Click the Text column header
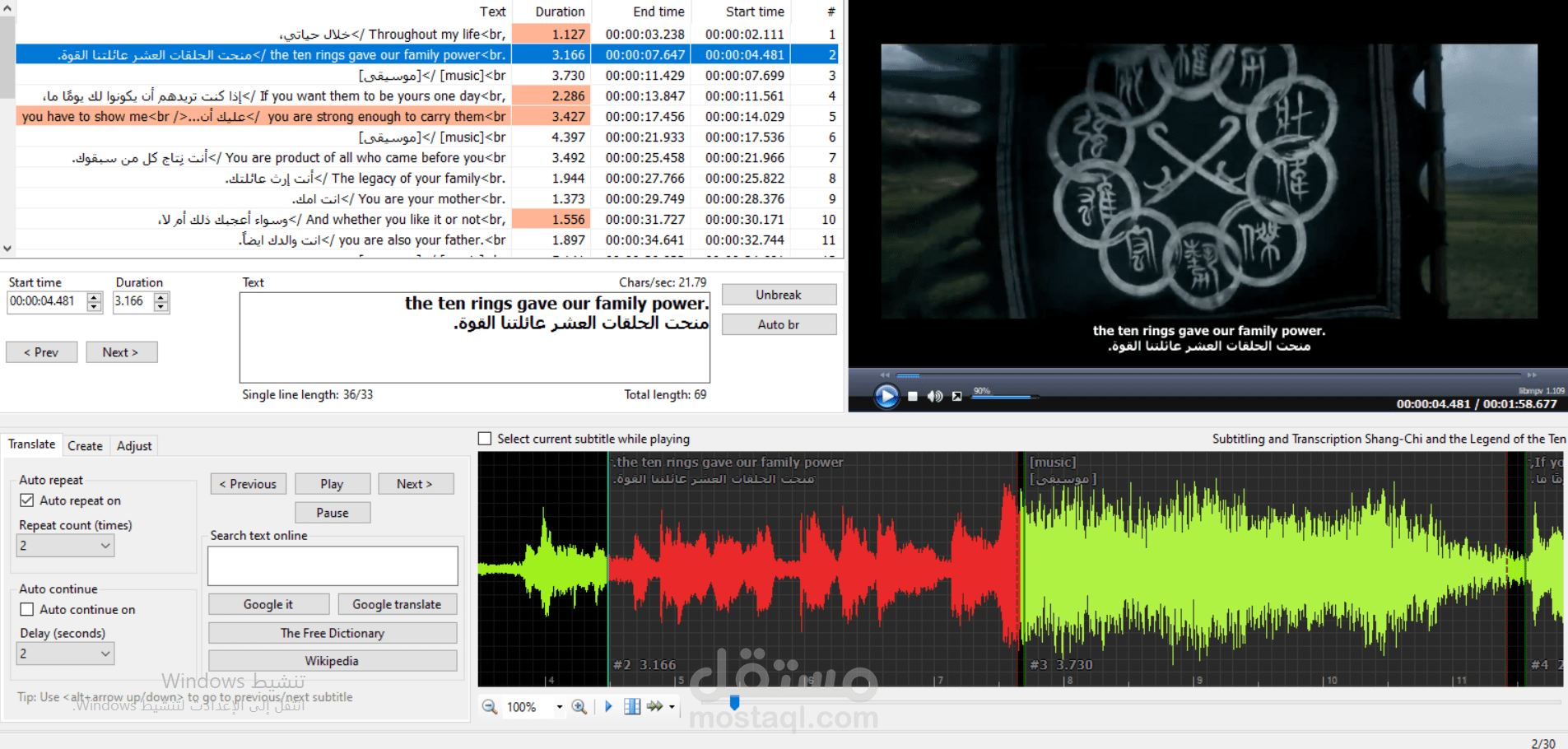Viewport: 1568px width, 749px height. coord(263,12)
